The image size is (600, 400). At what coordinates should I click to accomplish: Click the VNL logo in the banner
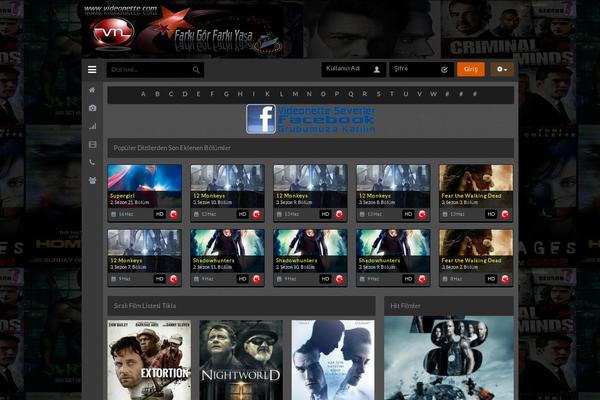[114, 33]
